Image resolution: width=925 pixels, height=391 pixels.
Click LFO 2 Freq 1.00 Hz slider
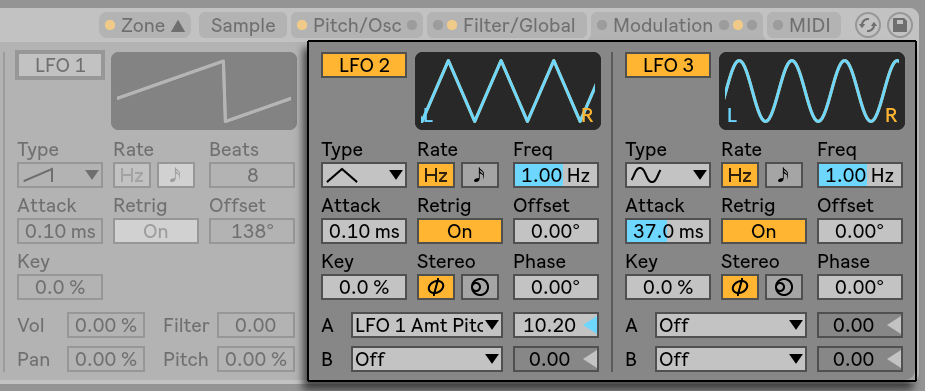[x=556, y=175]
